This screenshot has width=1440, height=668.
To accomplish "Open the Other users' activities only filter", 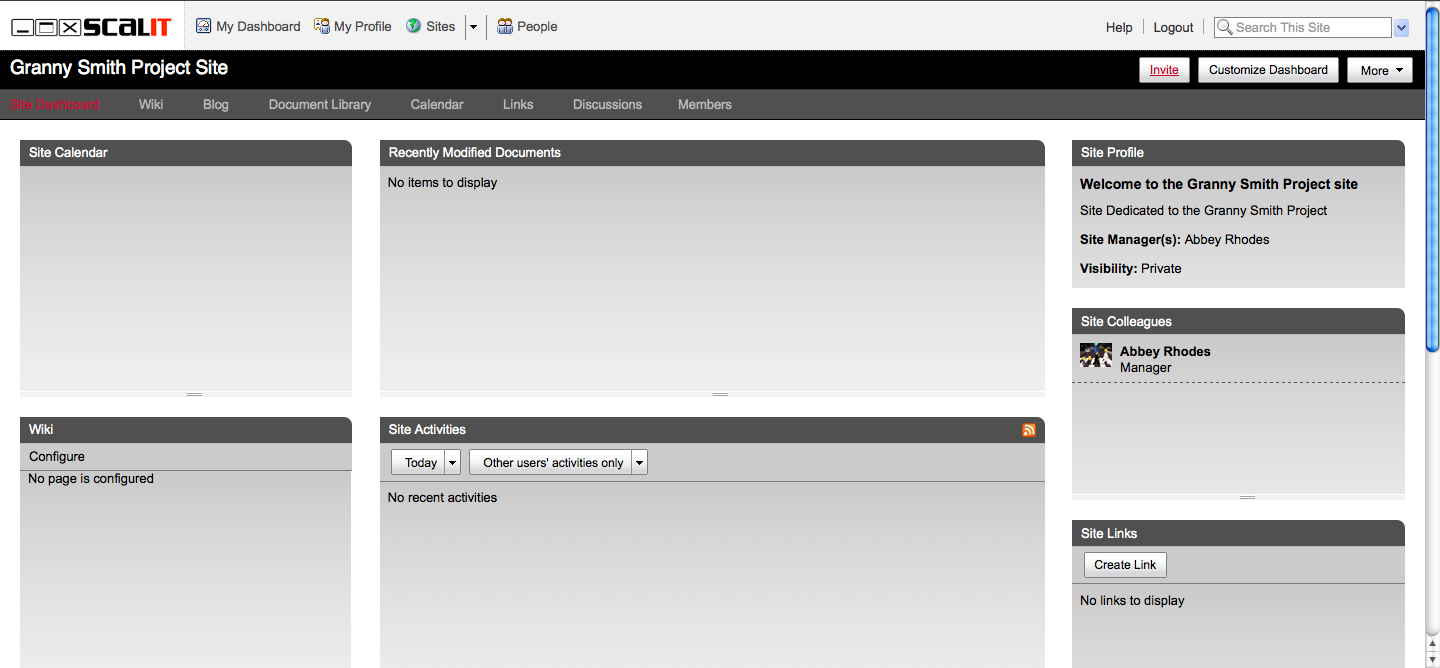I will (x=558, y=462).
